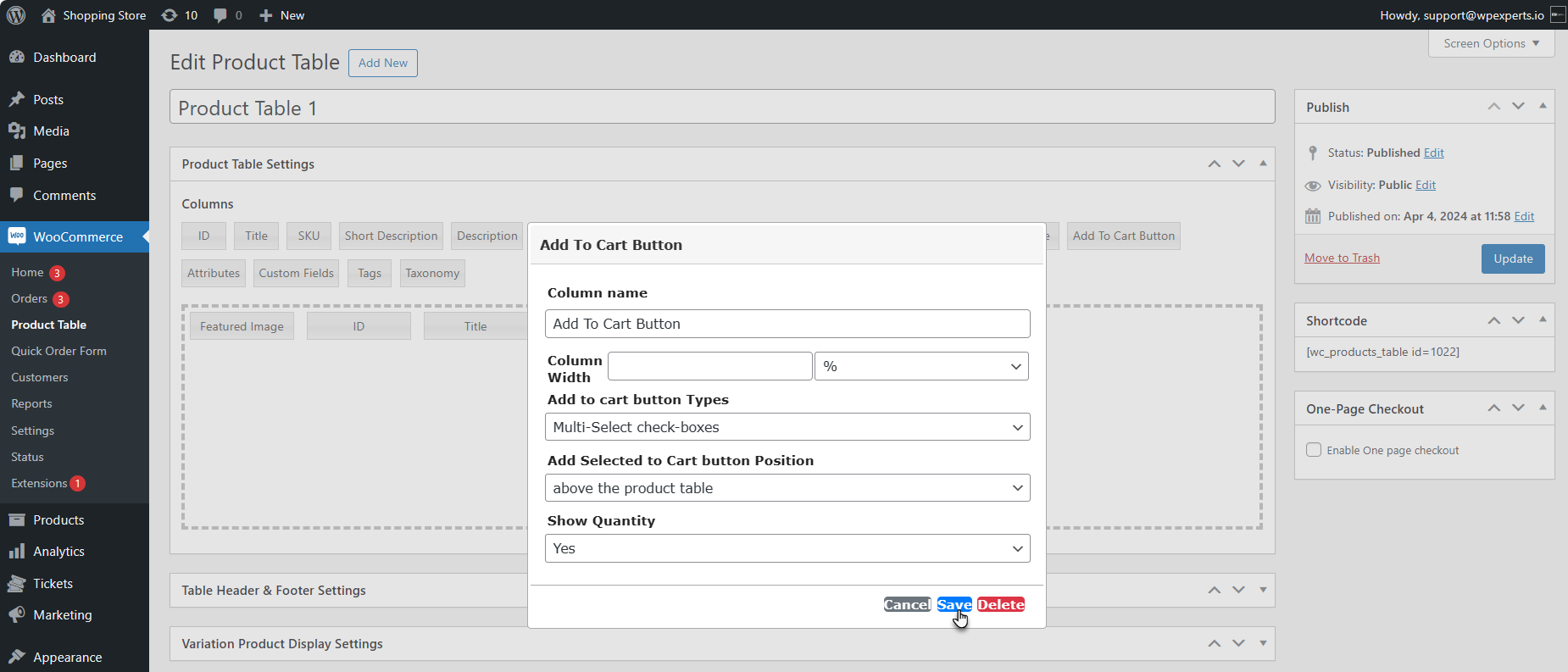Screen dimensions: 1568x672
Task: Open WooCommerce Reports page
Action: point(32,404)
